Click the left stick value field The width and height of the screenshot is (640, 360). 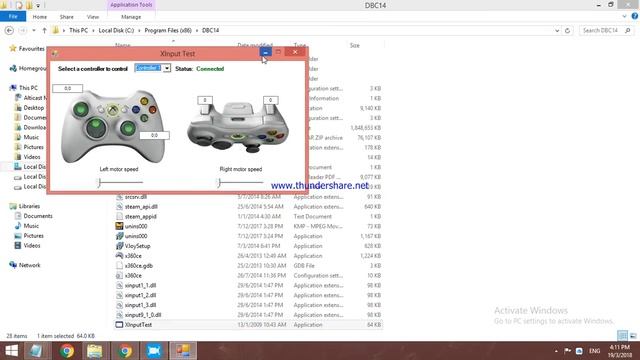pos(67,88)
